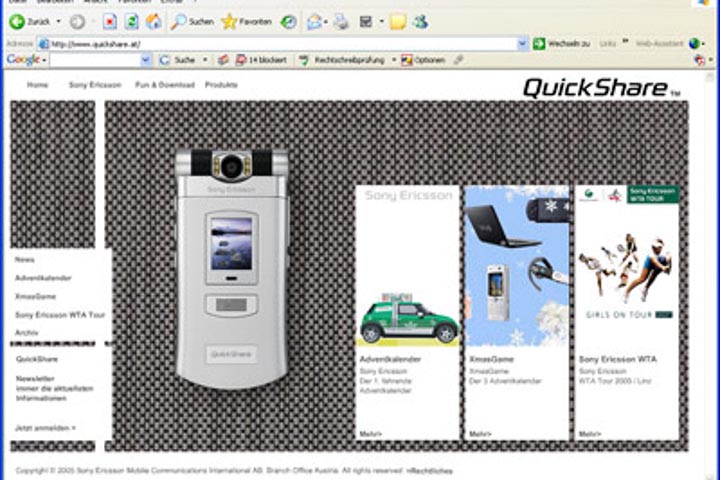Click the forward navigation arrow
This screenshot has height=480, width=720.
pyautogui.click(x=78, y=22)
